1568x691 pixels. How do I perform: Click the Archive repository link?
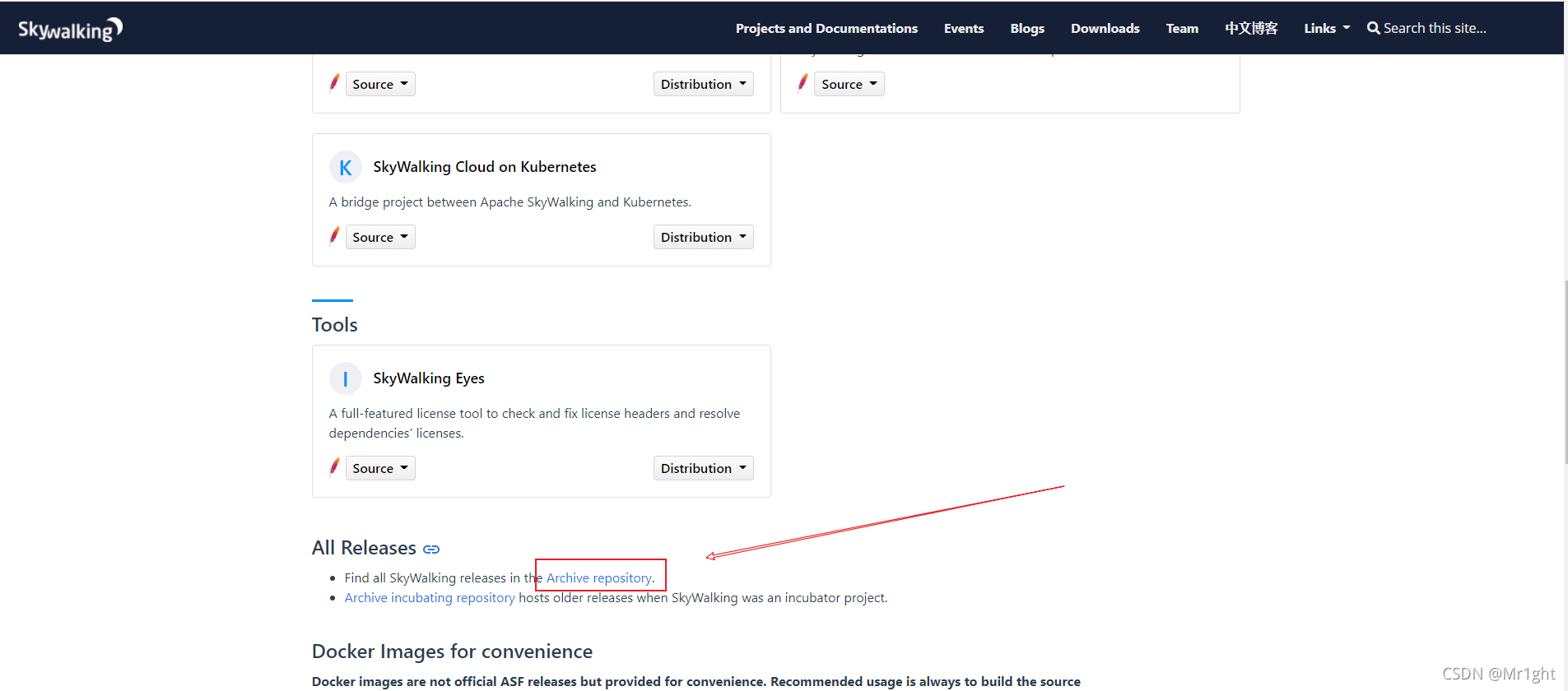599,578
